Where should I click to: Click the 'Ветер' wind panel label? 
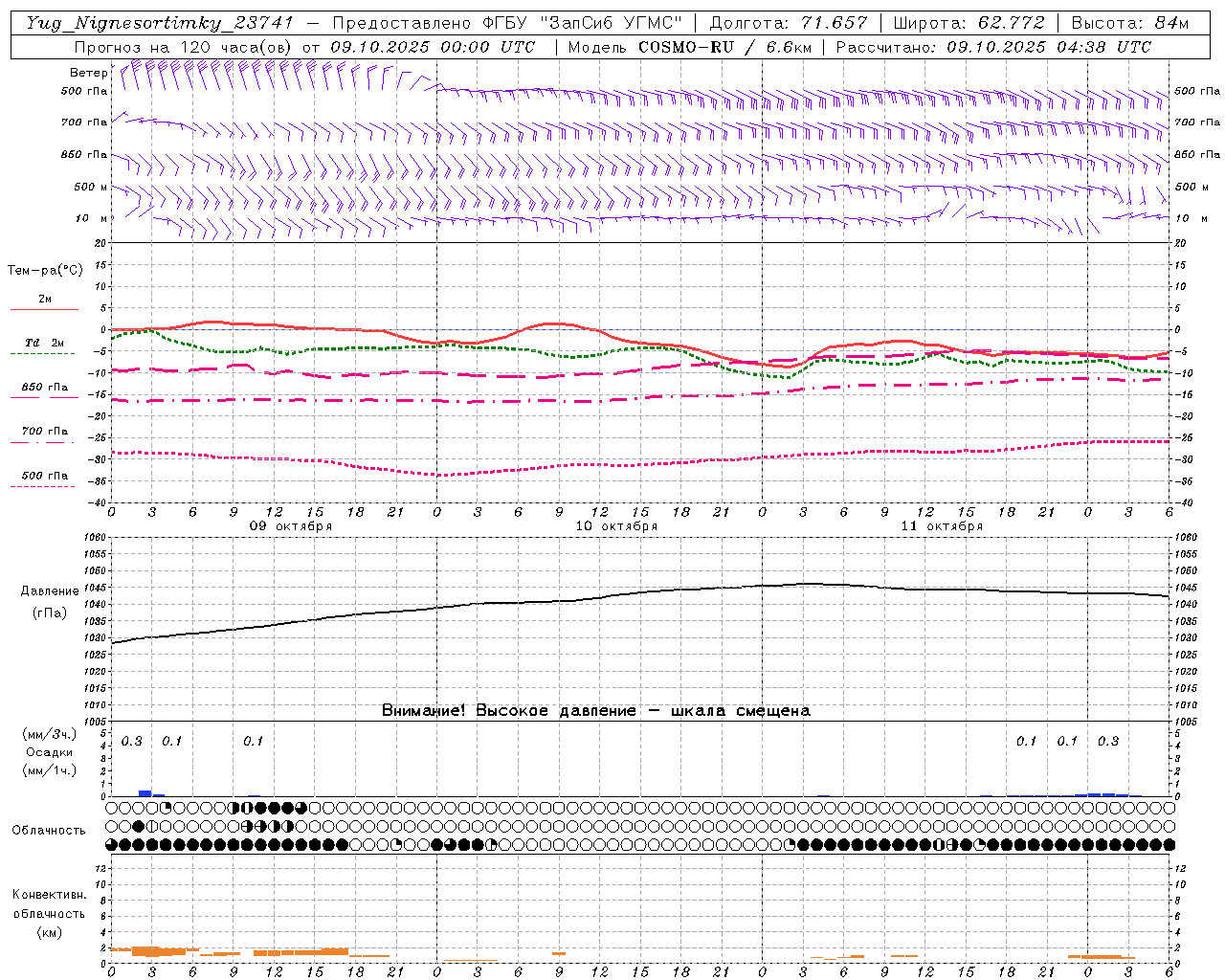(x=88, y=73)
